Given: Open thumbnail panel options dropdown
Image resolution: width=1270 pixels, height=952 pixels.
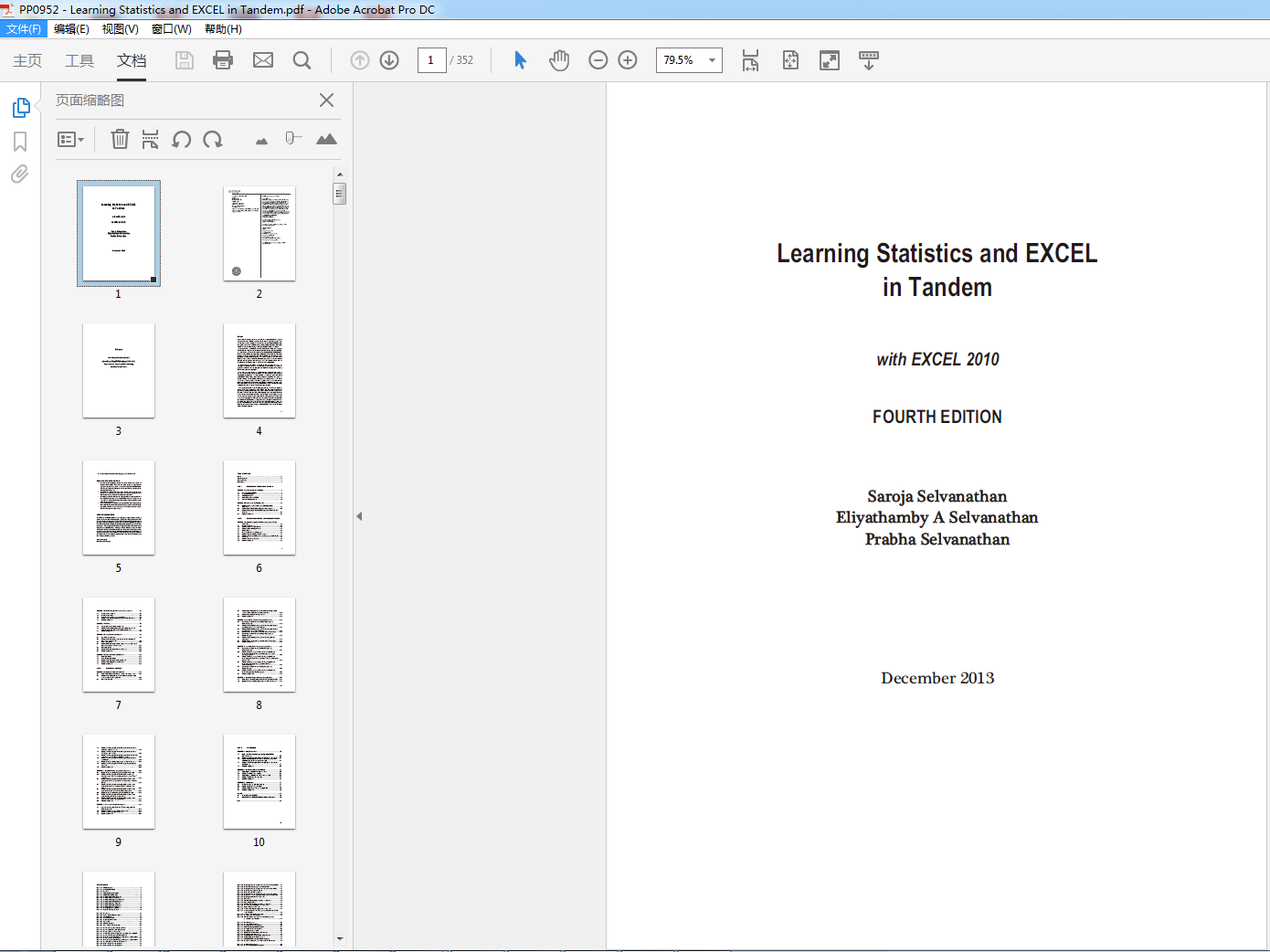Looking at the screenshot, I should (70, 139).
